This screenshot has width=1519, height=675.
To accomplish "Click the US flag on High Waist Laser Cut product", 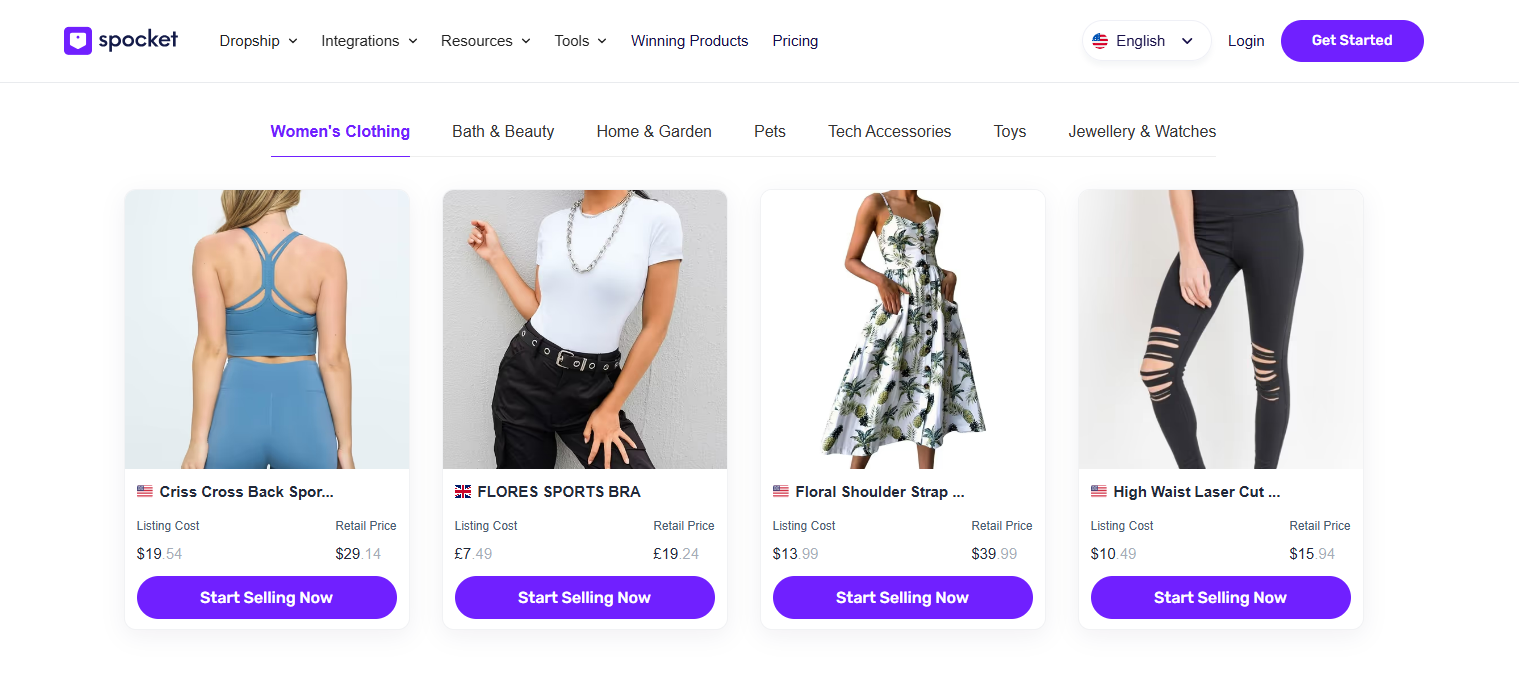I will pos(1097,491).
